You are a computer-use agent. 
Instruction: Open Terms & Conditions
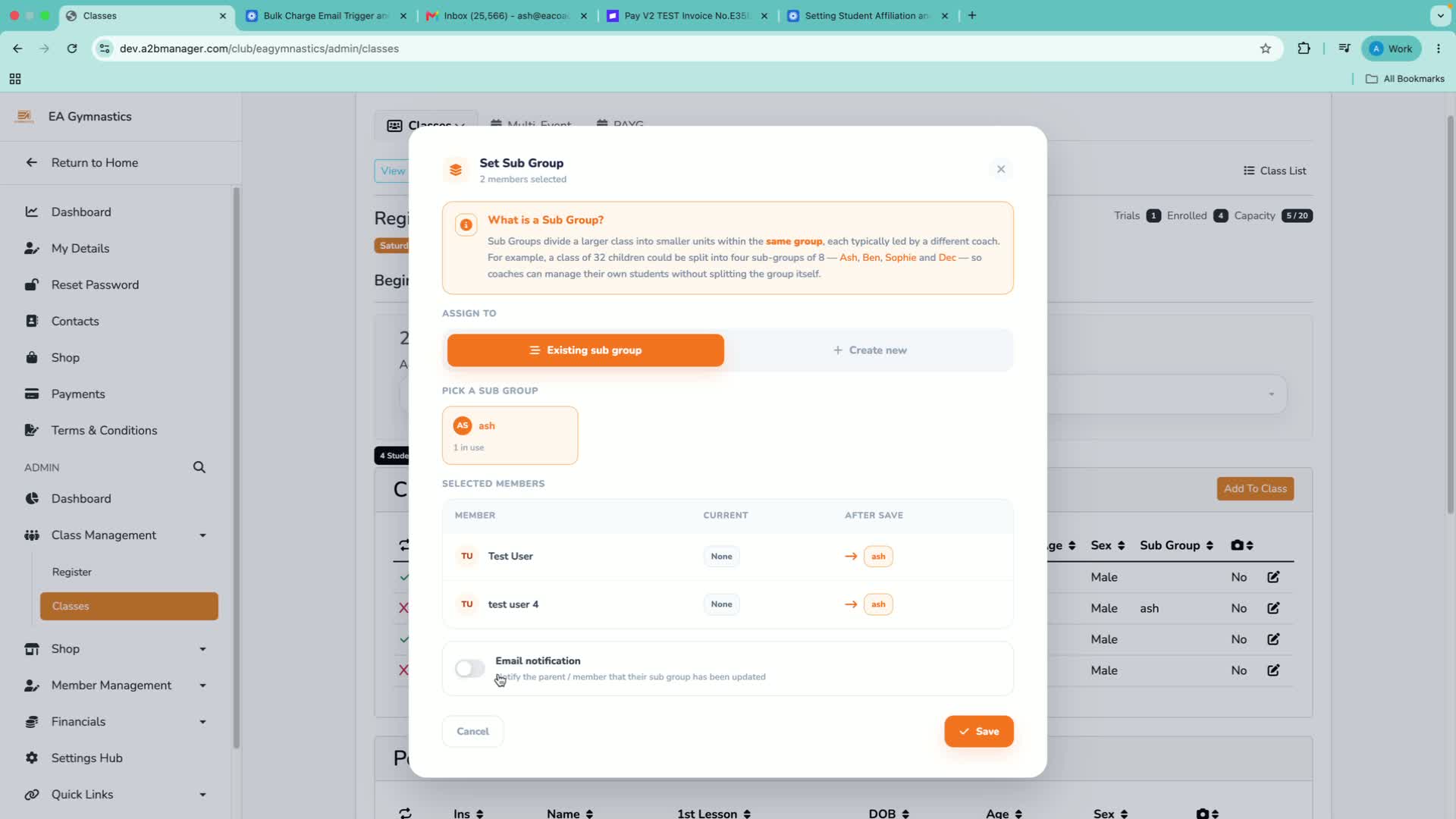pos(104,430)
